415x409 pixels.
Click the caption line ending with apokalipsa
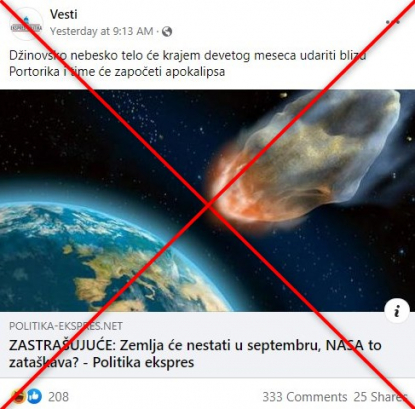117,71
